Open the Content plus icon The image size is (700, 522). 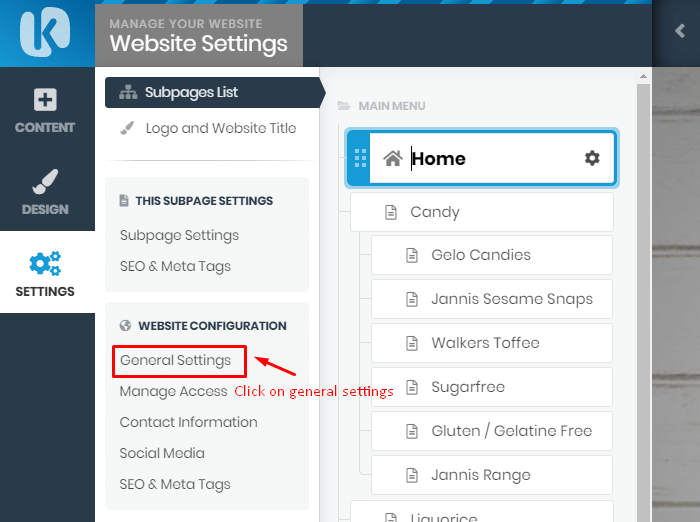(x=45, y=99)
